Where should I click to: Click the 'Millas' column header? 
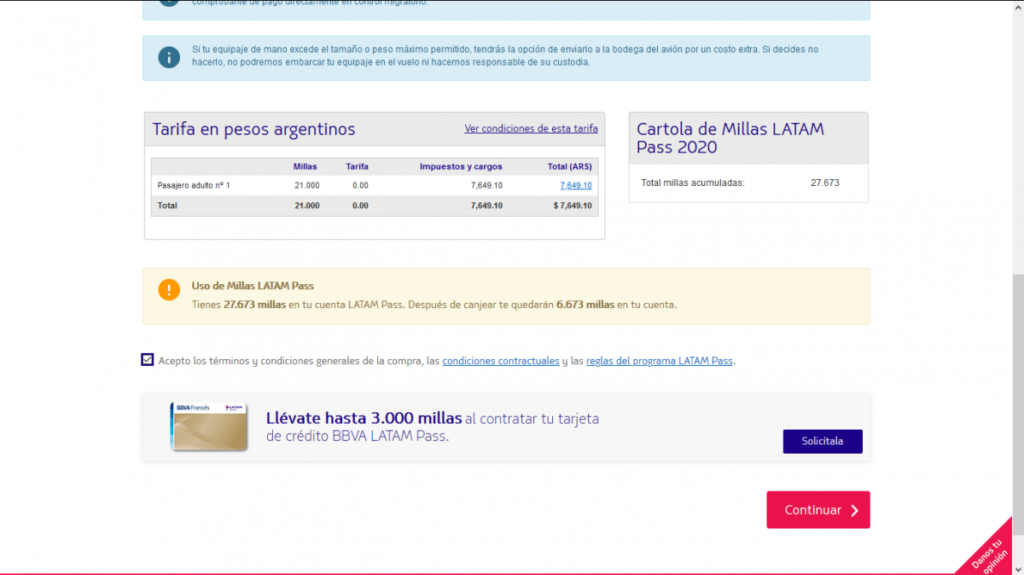click(x=305, y=167)
